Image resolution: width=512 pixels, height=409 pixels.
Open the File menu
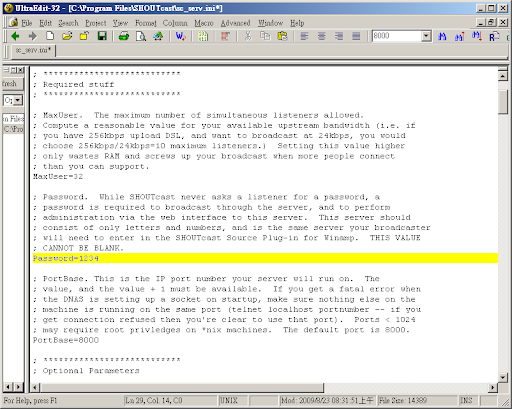[x=27, y=23]
